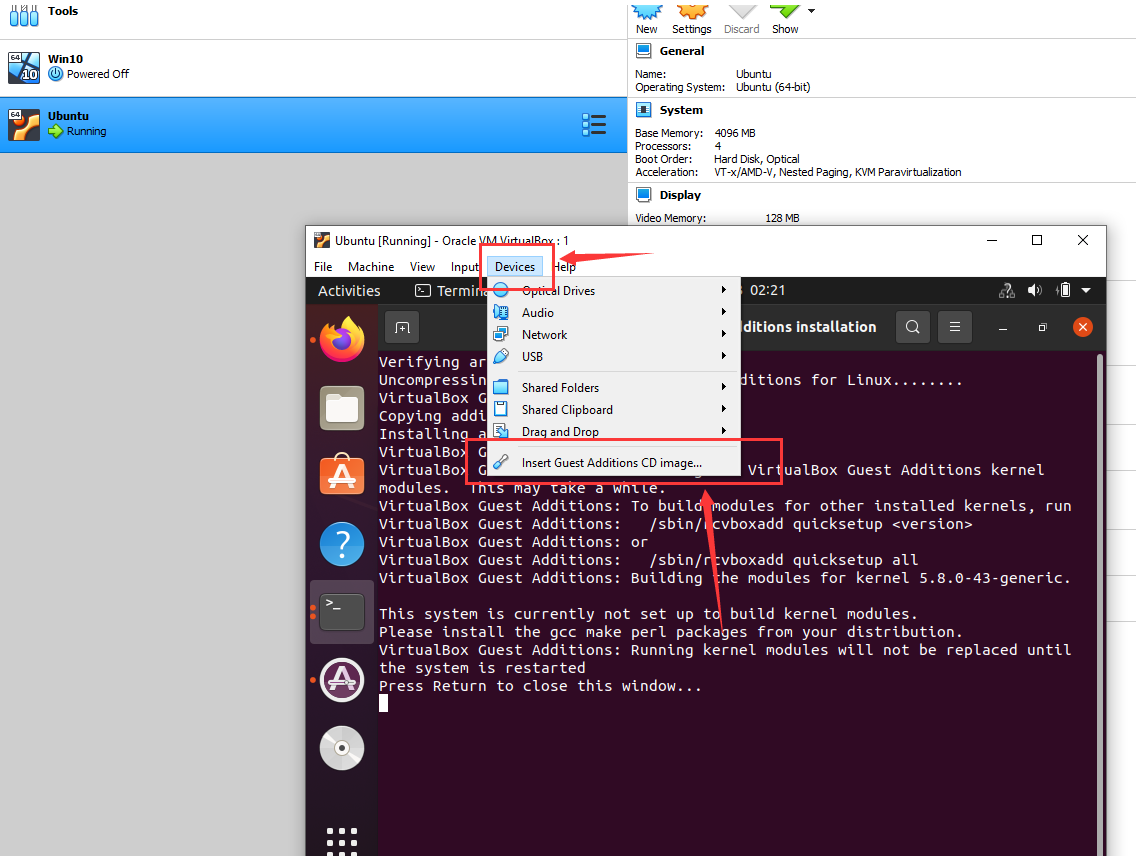
Task: Expand the Drag and Drop submenu
Action: 614,432
